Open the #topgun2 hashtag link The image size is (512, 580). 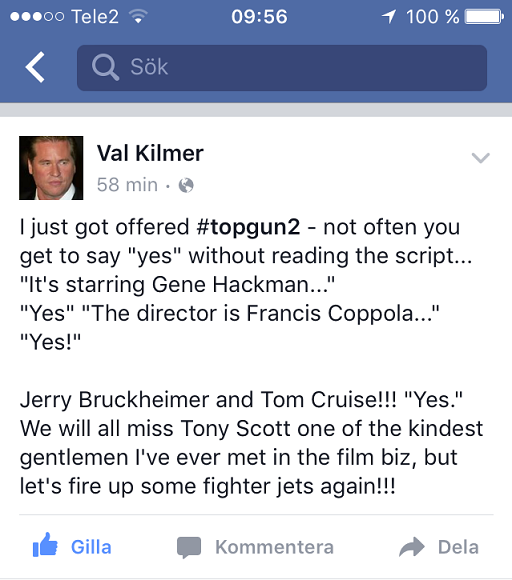[x=248, y=227]
